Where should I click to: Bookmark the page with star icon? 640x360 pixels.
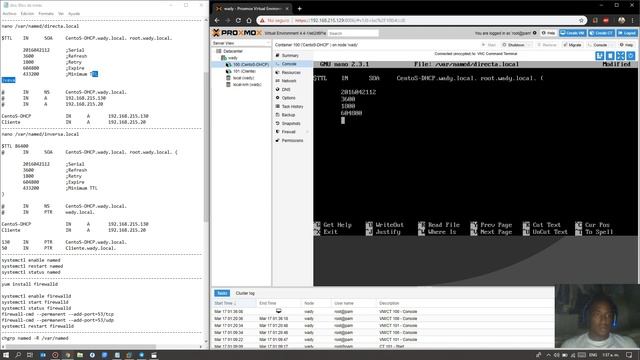(581, 20)
